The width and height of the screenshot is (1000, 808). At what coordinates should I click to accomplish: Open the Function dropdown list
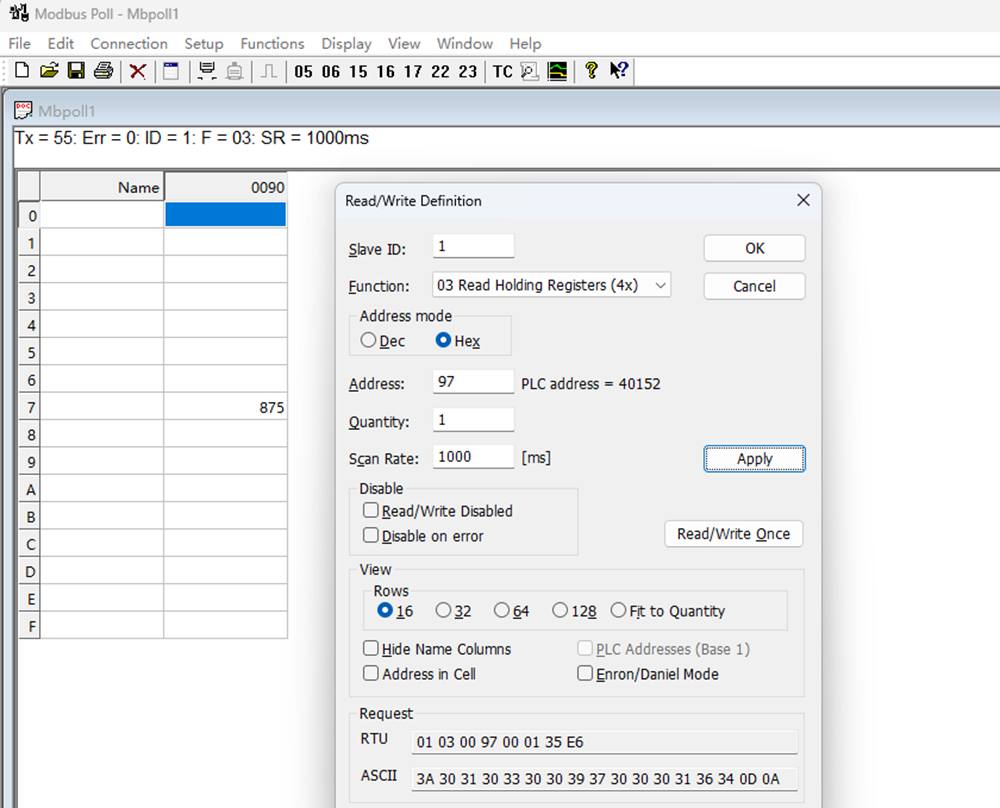661,285
